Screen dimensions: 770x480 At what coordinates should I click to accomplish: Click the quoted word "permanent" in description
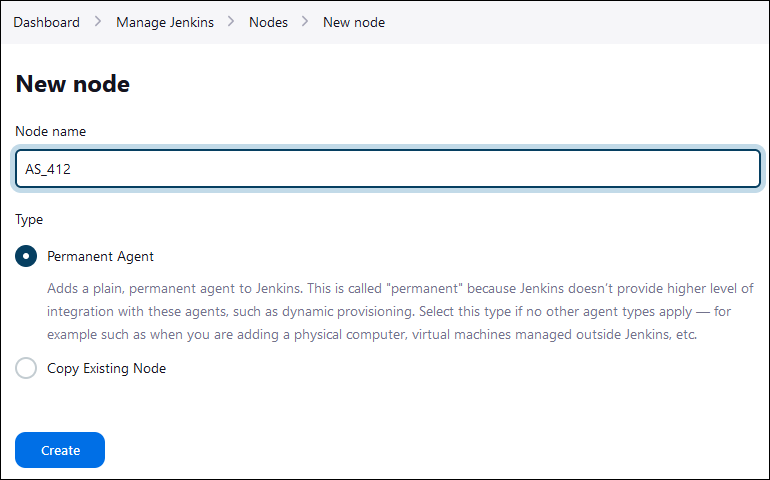point(425,288)
